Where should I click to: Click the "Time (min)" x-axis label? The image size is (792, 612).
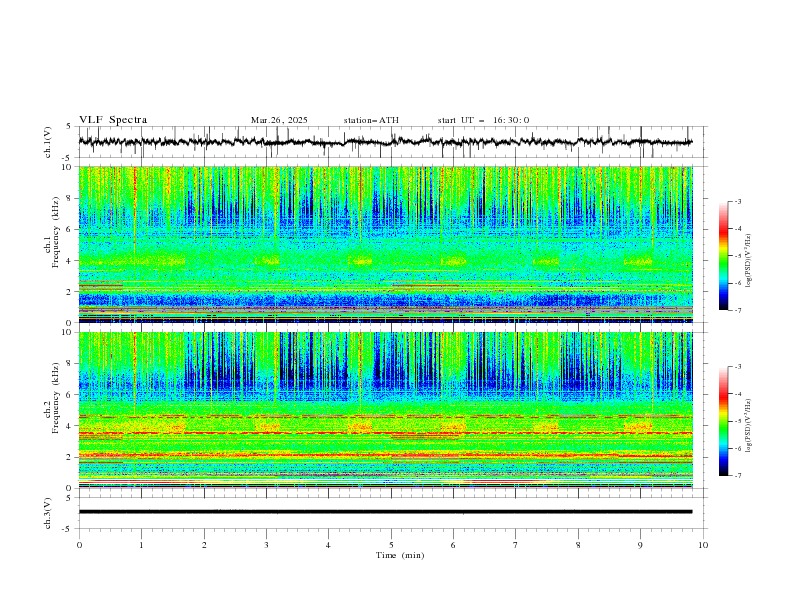tap(400, 555)
